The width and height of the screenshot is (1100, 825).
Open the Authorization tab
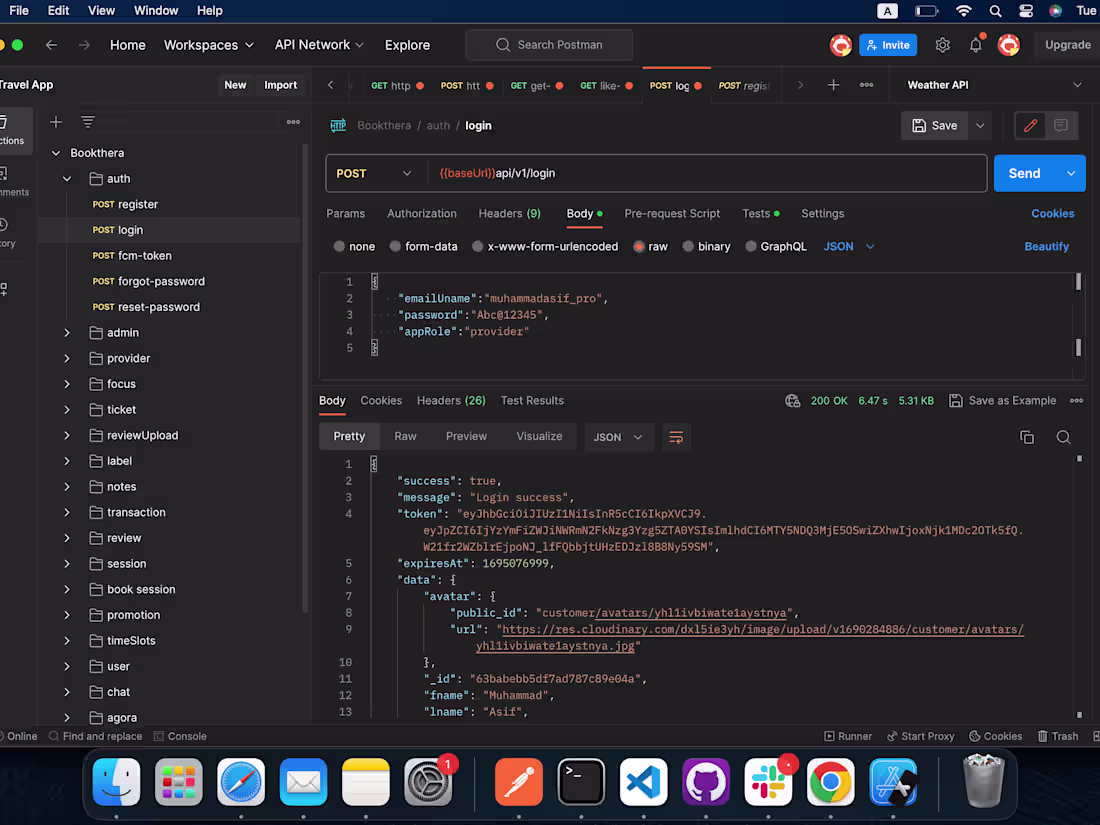point(421,213)
